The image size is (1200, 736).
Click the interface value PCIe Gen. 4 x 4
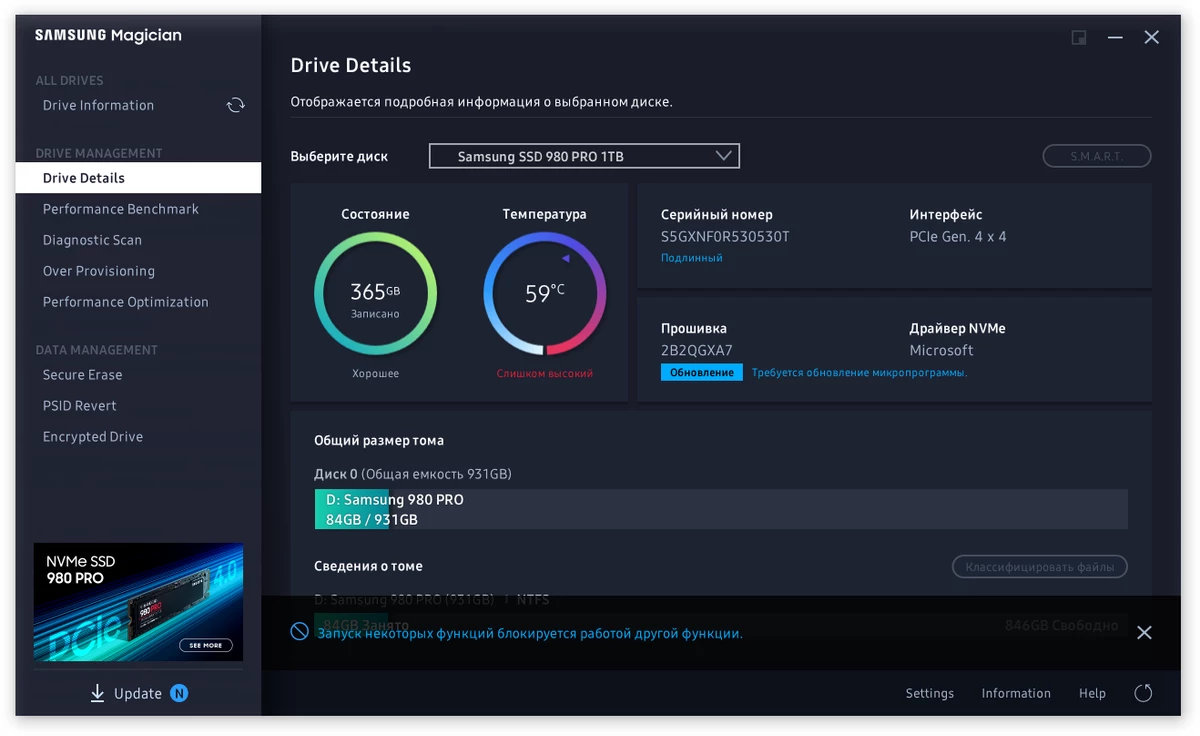tap(958, 237)
